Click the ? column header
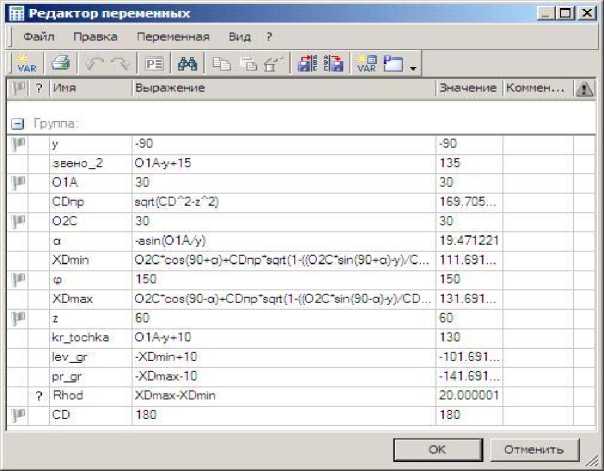 pos(39,88)
